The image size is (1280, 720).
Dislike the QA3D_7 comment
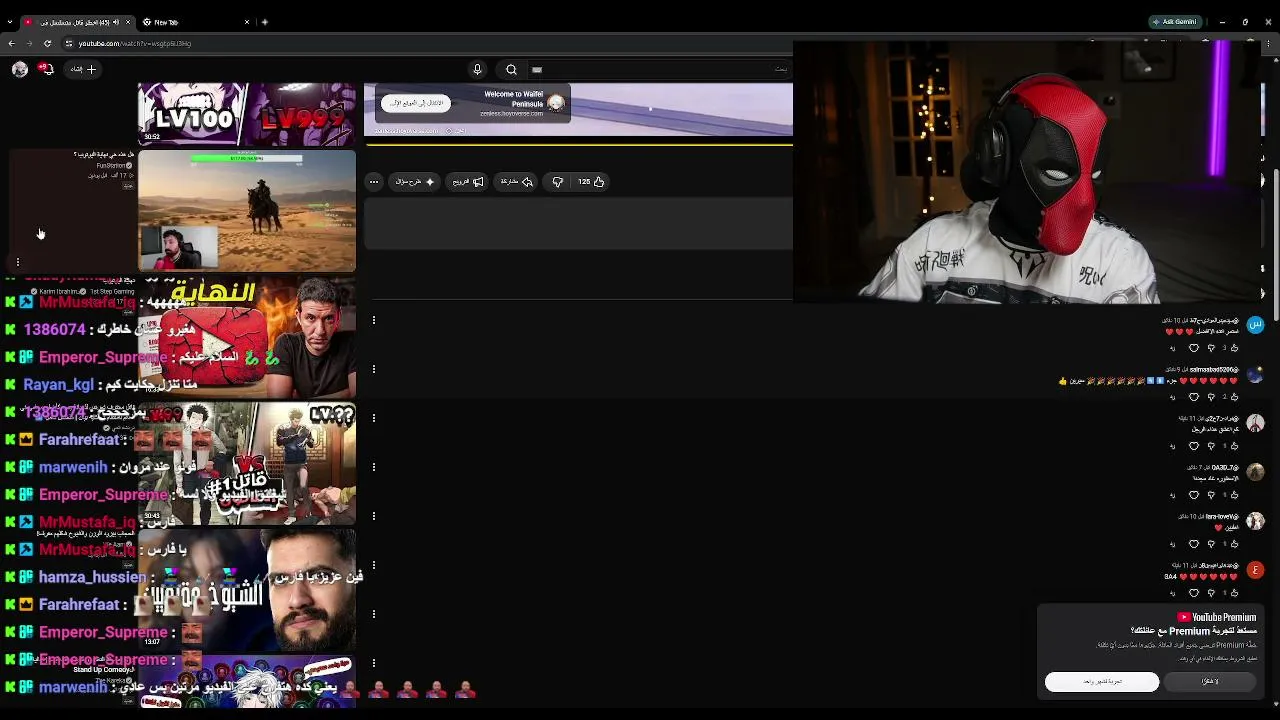pos(1212,495)
